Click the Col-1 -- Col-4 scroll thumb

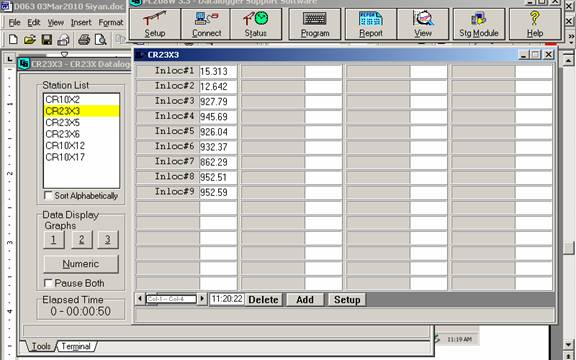click(x=171, y=299)
